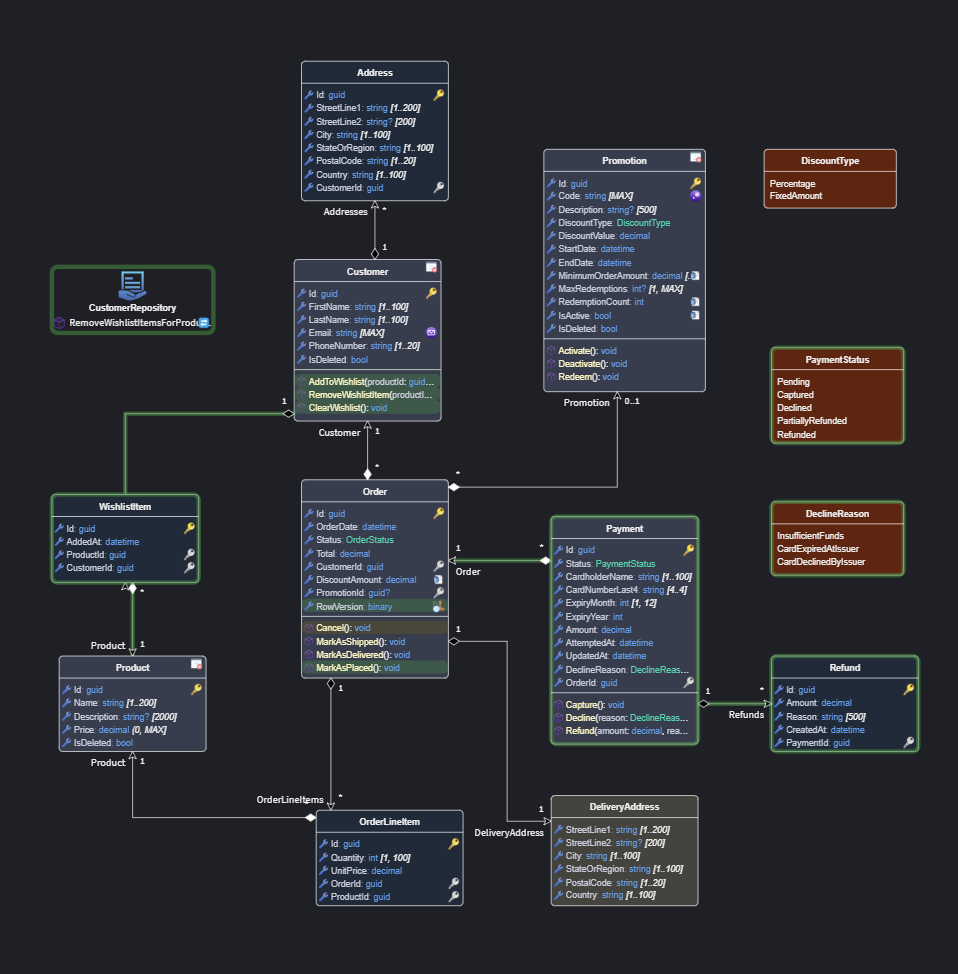Click the foreign key icon on Payment OrderId row
The image size is (958, 974).
pos(689,682)
